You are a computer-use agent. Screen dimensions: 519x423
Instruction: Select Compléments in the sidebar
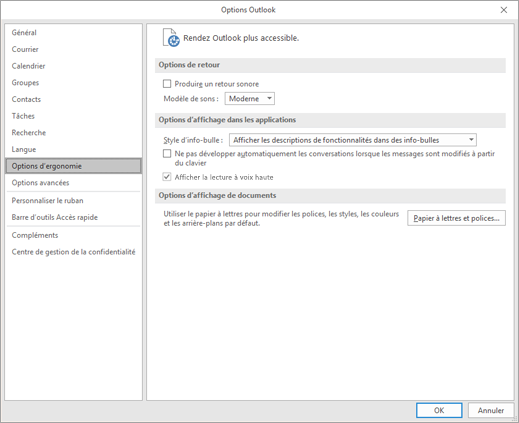(73, 235)
